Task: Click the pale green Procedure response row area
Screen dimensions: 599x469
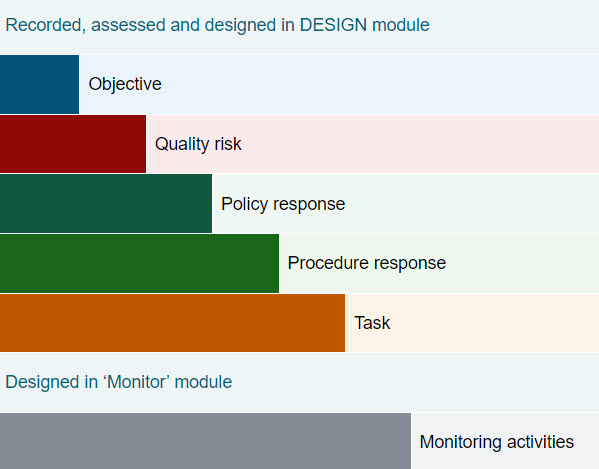Action: pyautogui.click(x=439, y=264)
